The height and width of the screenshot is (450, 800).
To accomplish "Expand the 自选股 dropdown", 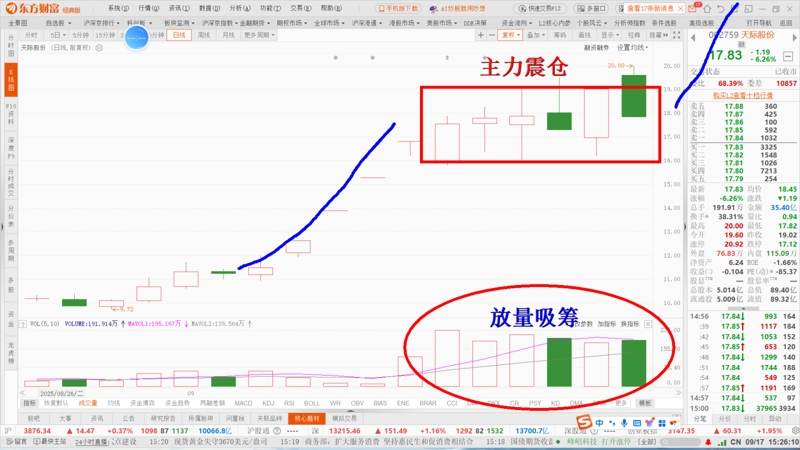I will (58, 23).
